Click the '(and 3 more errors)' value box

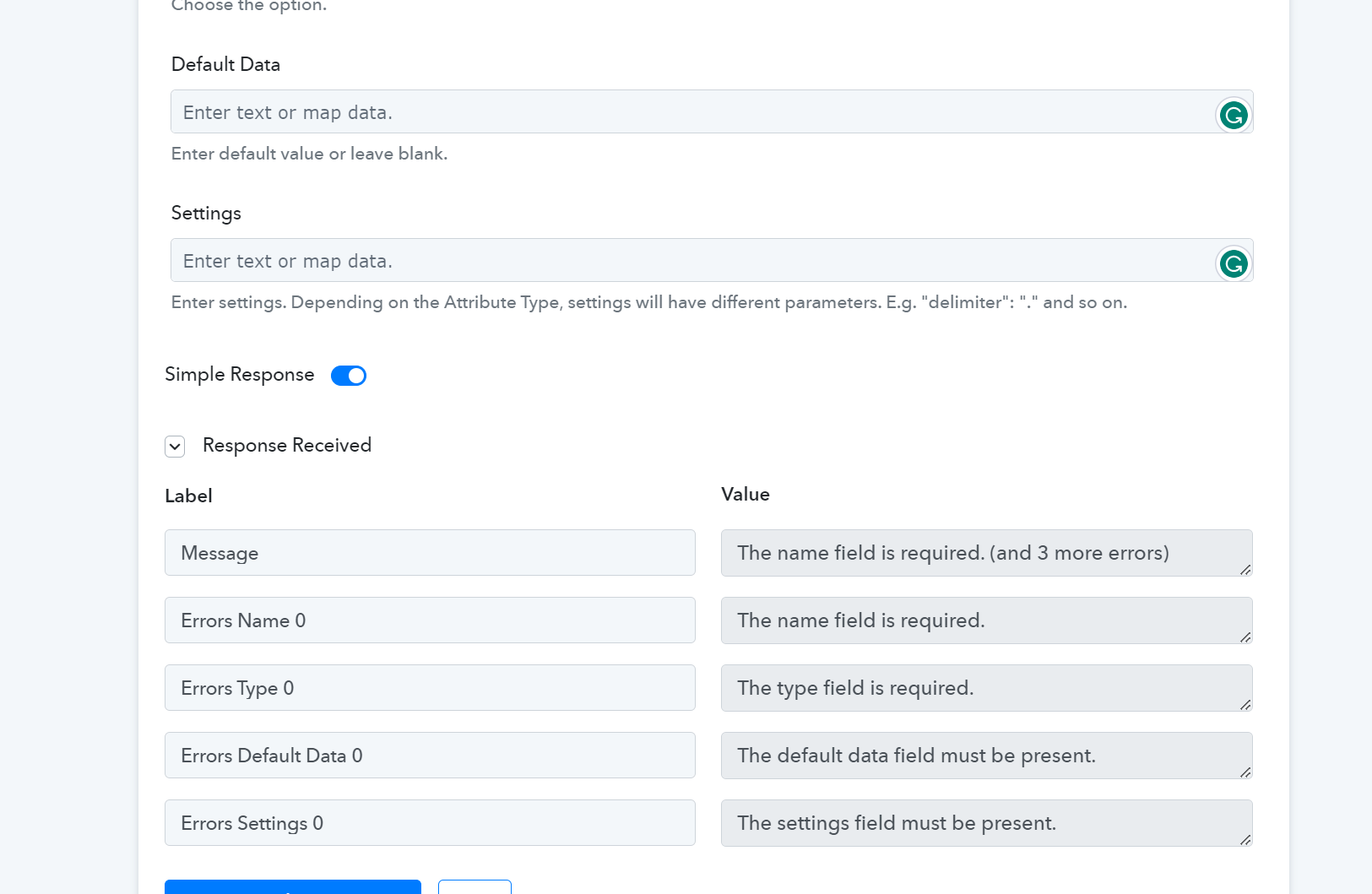click(986, 553)
